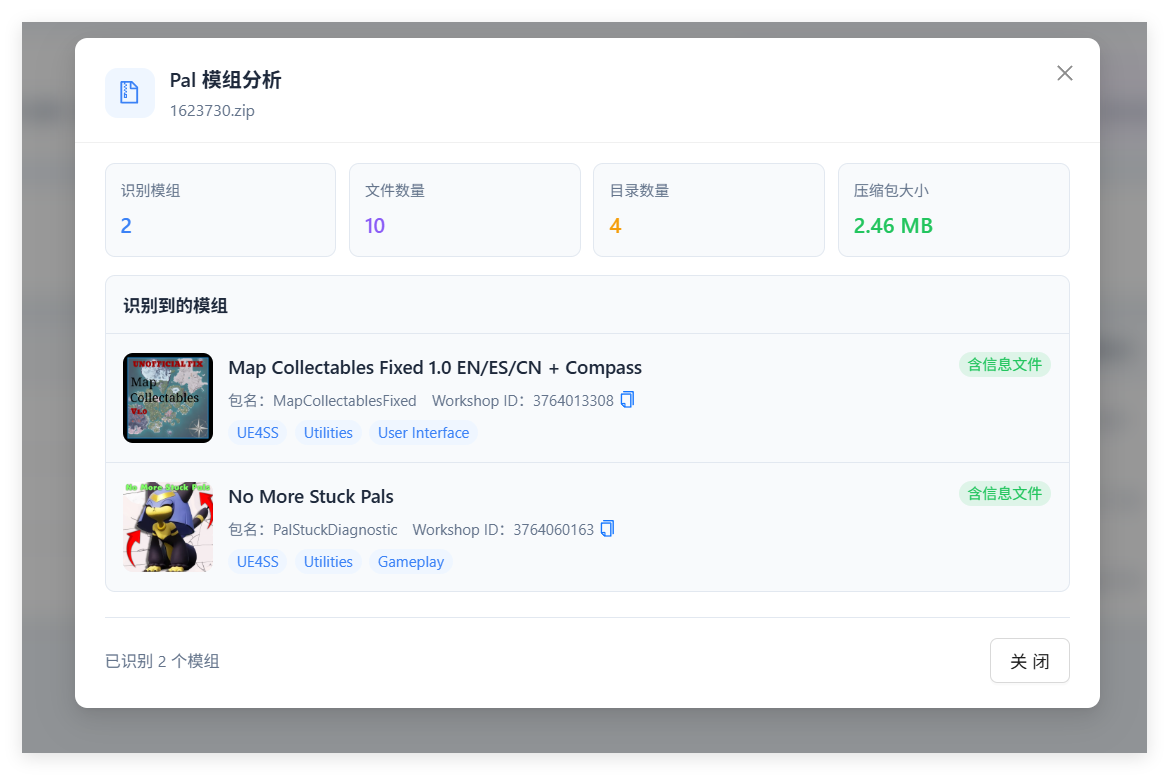This screenshot has height=775, width=1169.
Task: Click UE4SS tag under No More Stuck Pals
Action: 258,562
